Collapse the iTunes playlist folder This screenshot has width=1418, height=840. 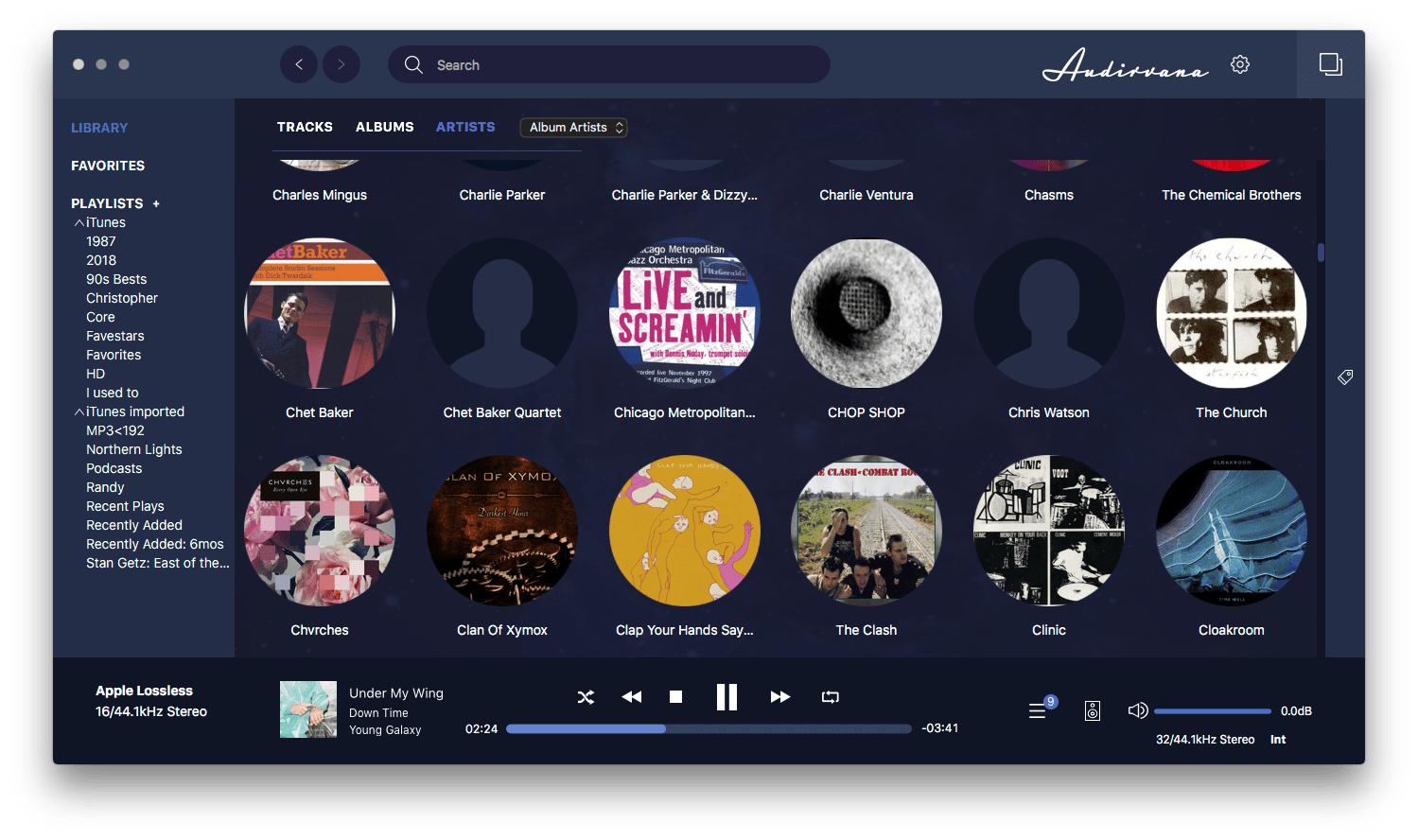point(79,223)
